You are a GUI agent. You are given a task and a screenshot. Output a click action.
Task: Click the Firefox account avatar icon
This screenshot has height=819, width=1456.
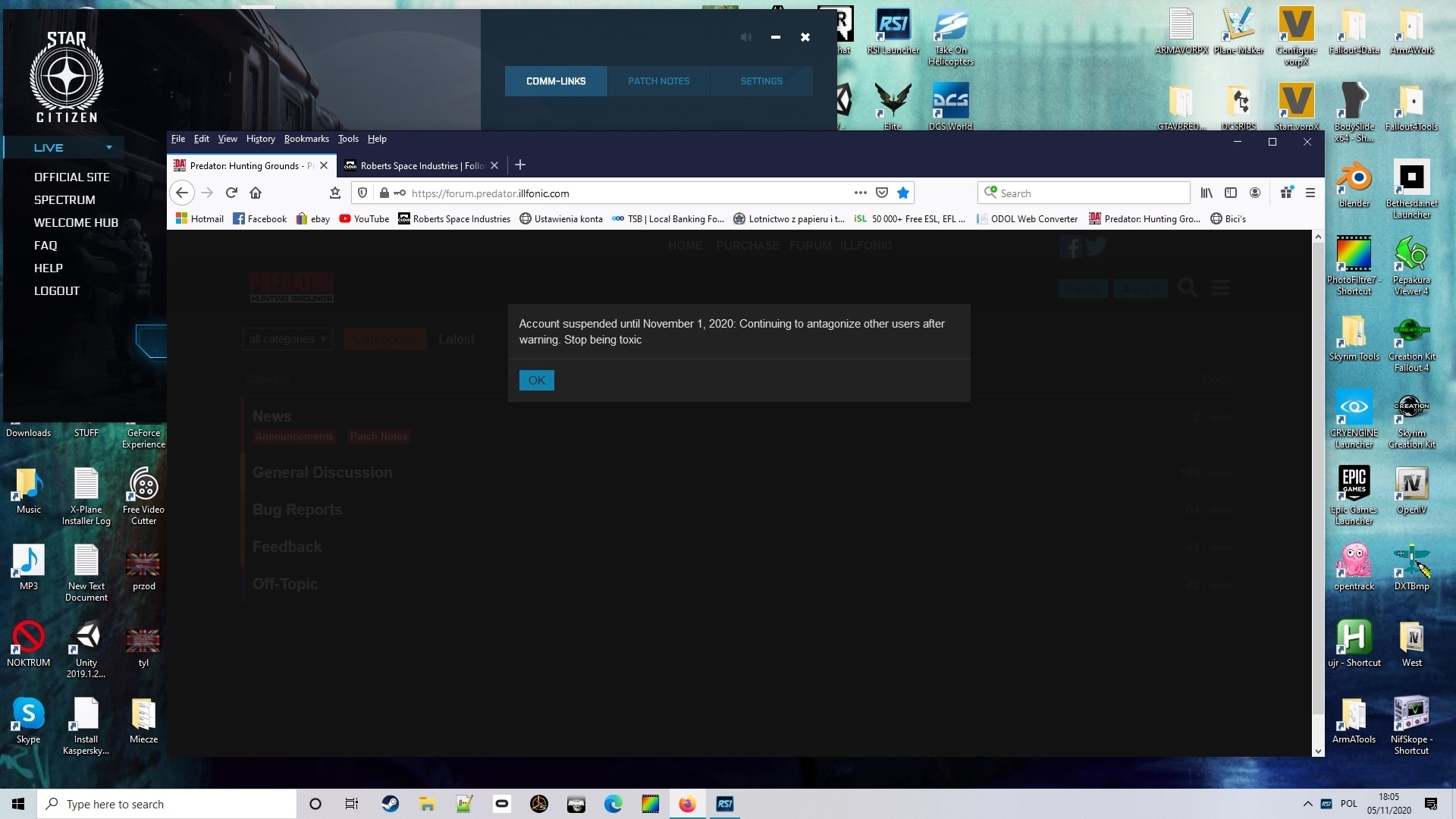pyautogui.click(x=1255, y=193)
